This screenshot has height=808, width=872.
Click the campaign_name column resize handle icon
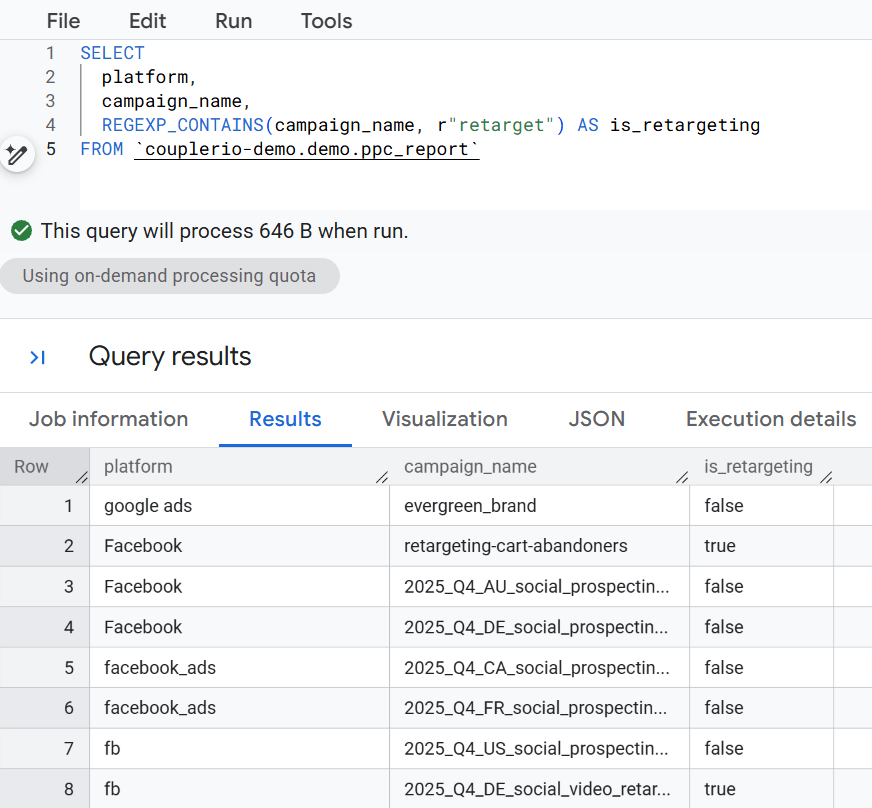tap(682, 477)
